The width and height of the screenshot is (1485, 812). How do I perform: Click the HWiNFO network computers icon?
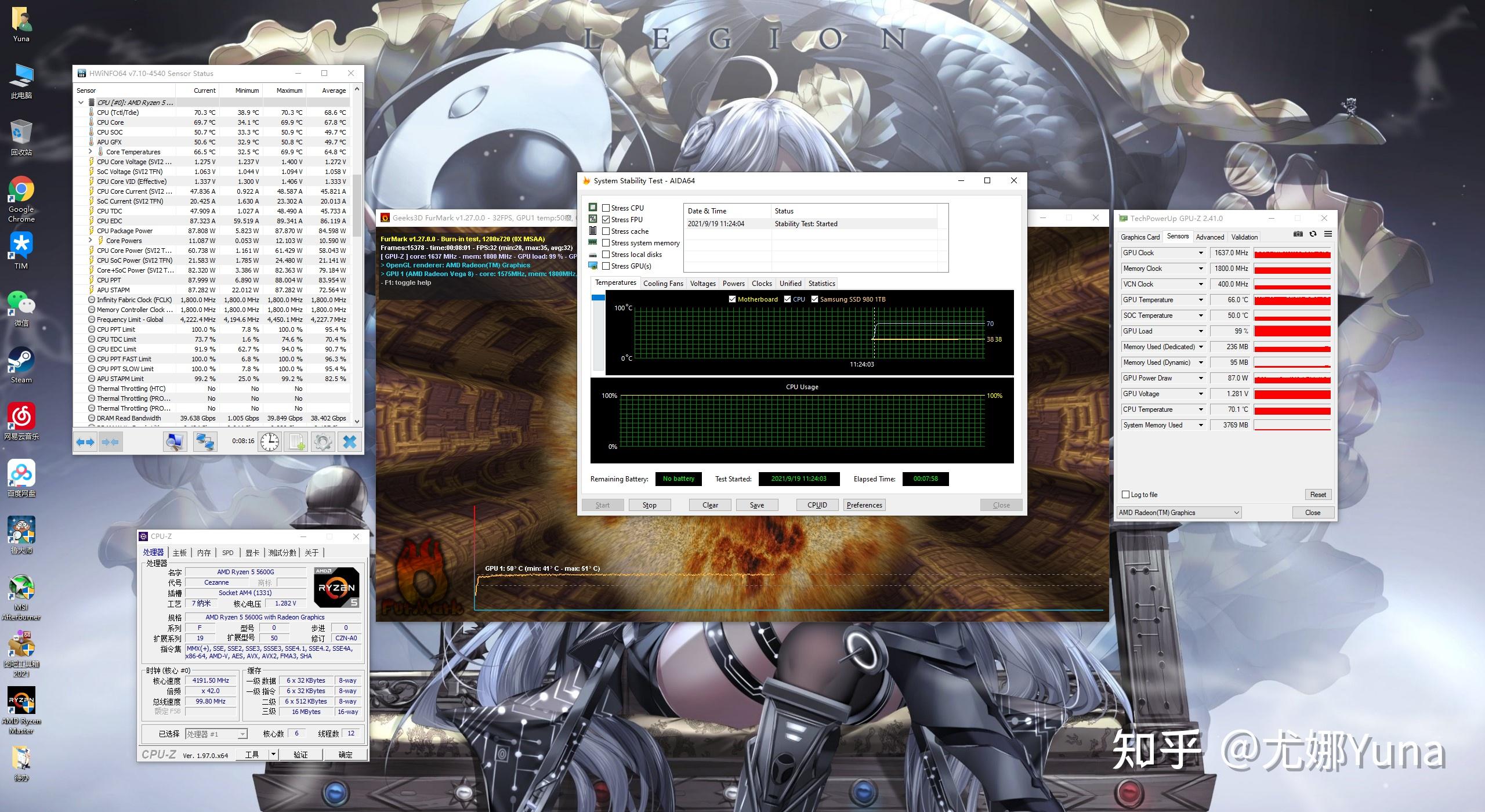(x=205, y=442)
